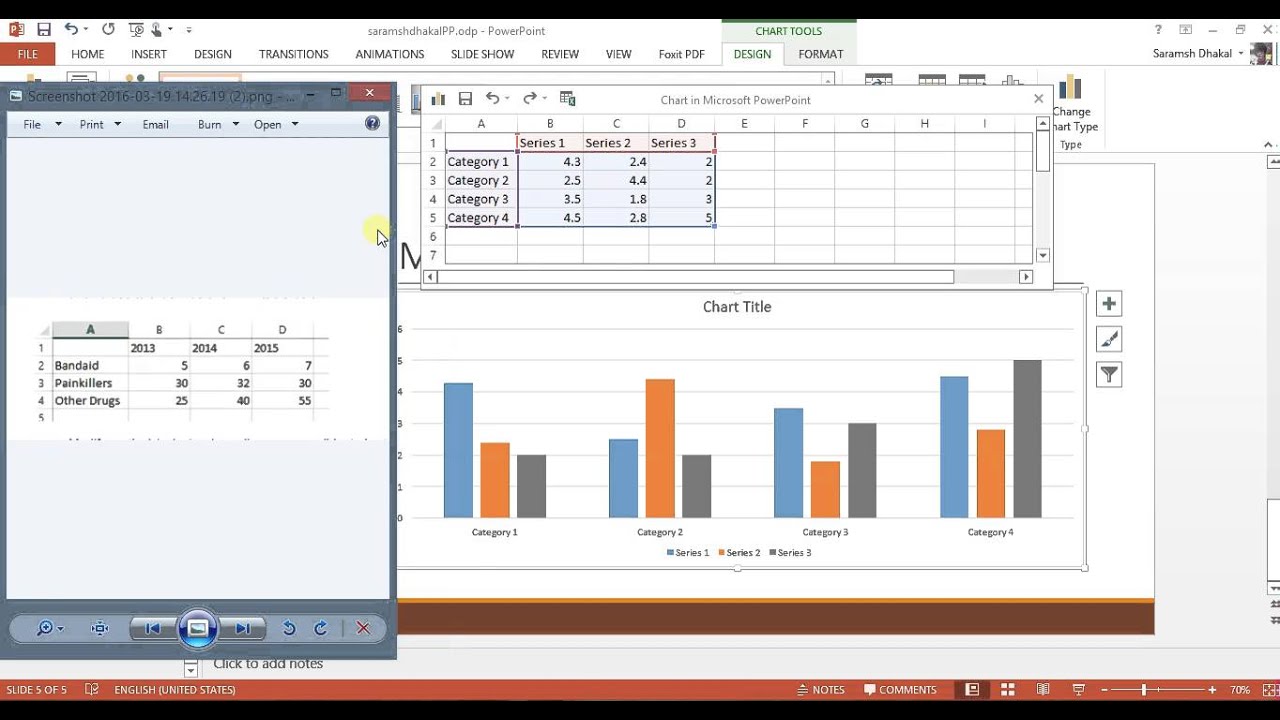Image resolution: width=1280 pixels, height=720 pixels.
Task: Undo the last action in PowerPoint
Action: coord(71,30)
